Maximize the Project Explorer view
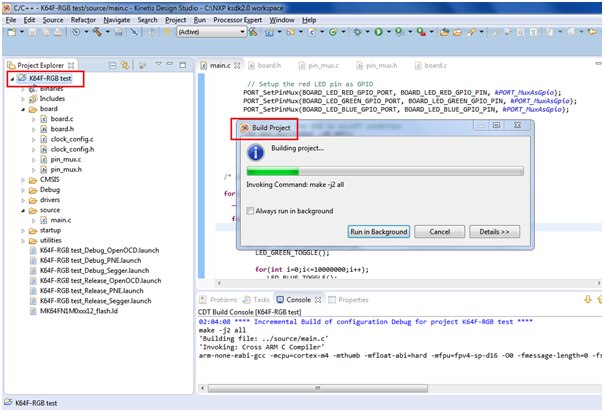 point(183,65)
